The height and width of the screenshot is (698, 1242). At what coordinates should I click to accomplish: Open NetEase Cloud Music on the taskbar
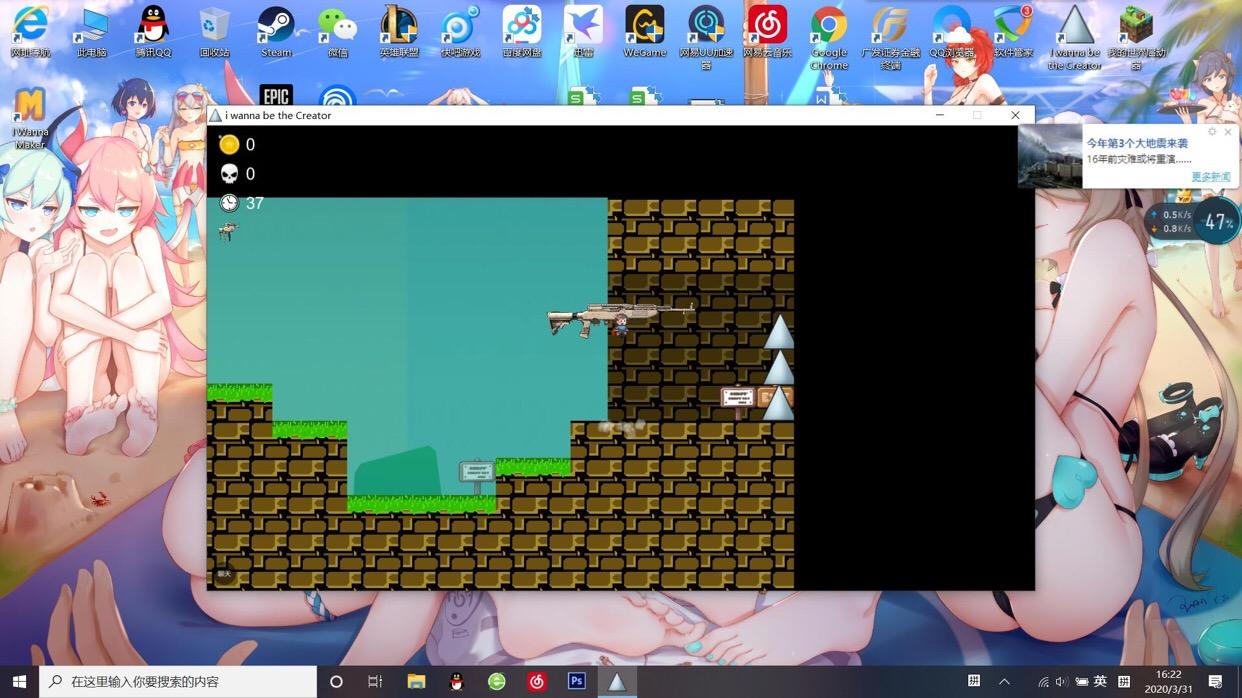tap(537, 681)
